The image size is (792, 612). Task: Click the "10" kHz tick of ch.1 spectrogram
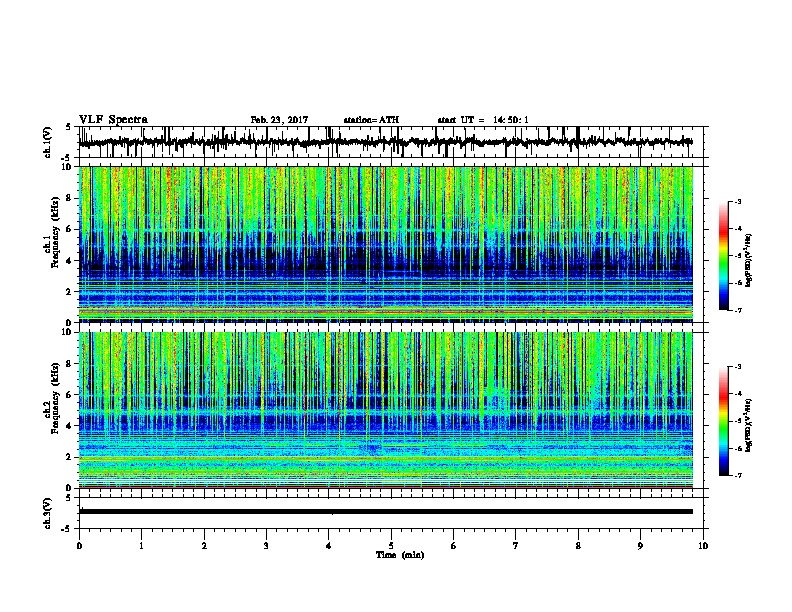tap(67, 167)
